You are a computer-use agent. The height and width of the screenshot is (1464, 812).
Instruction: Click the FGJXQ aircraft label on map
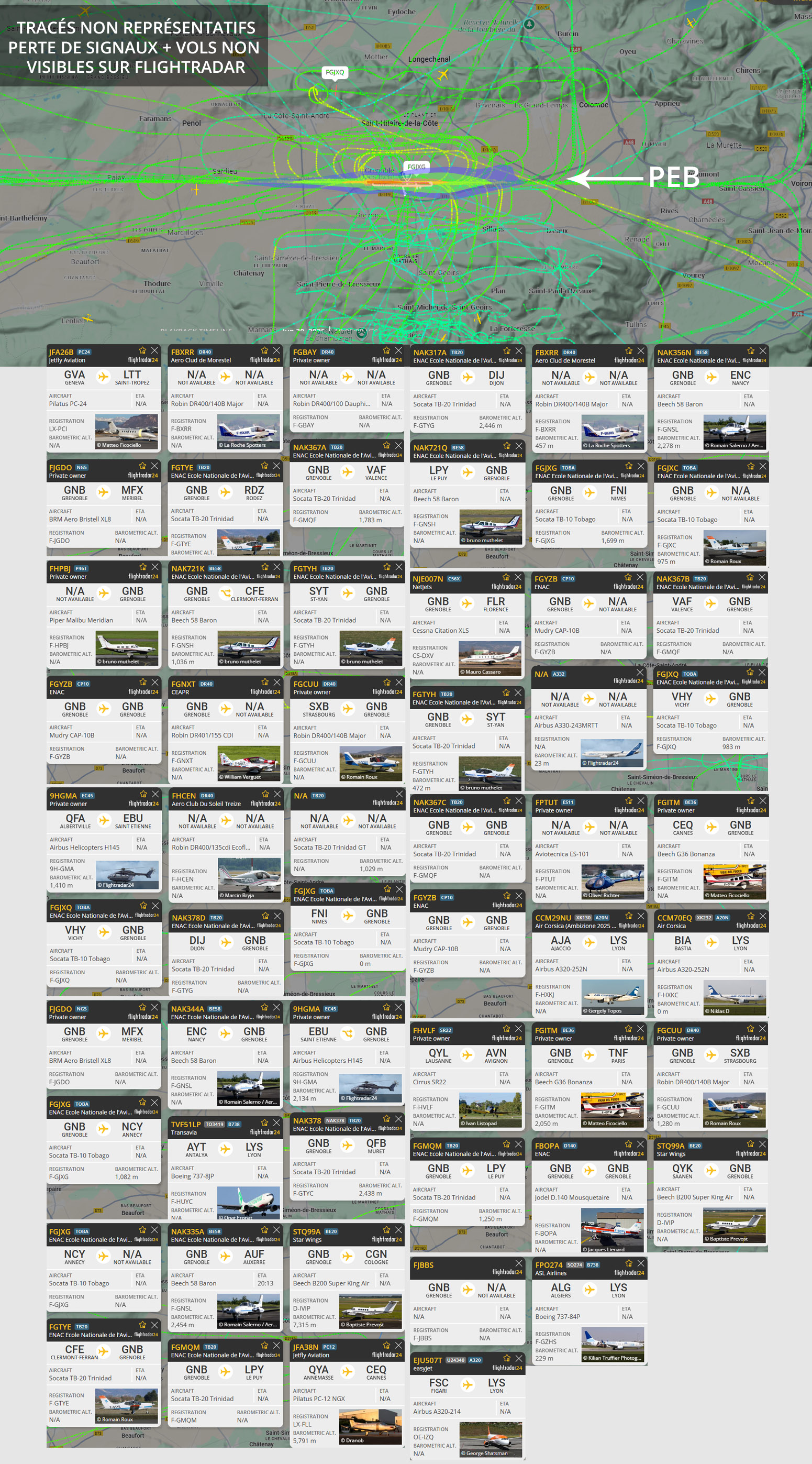coord(335,72)
